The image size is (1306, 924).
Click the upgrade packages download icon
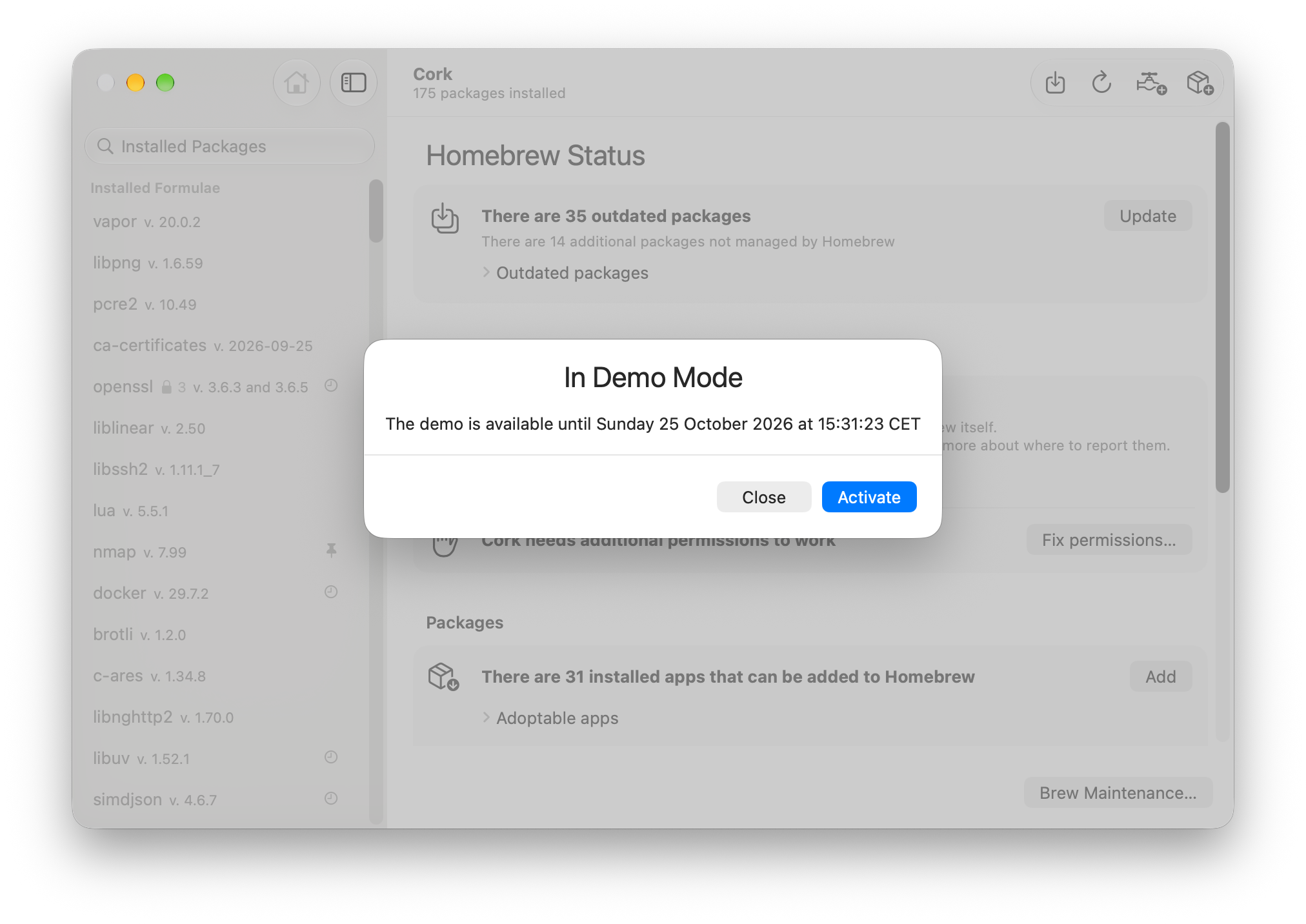pos(1055,83)
